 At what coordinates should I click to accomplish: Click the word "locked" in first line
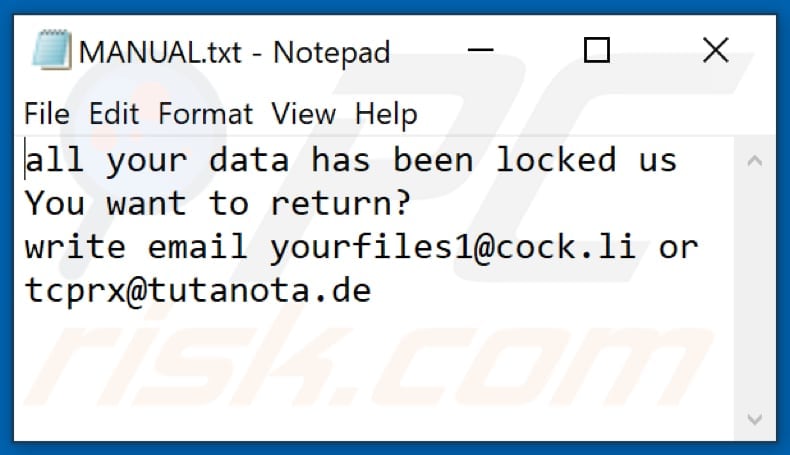(556, 160)
